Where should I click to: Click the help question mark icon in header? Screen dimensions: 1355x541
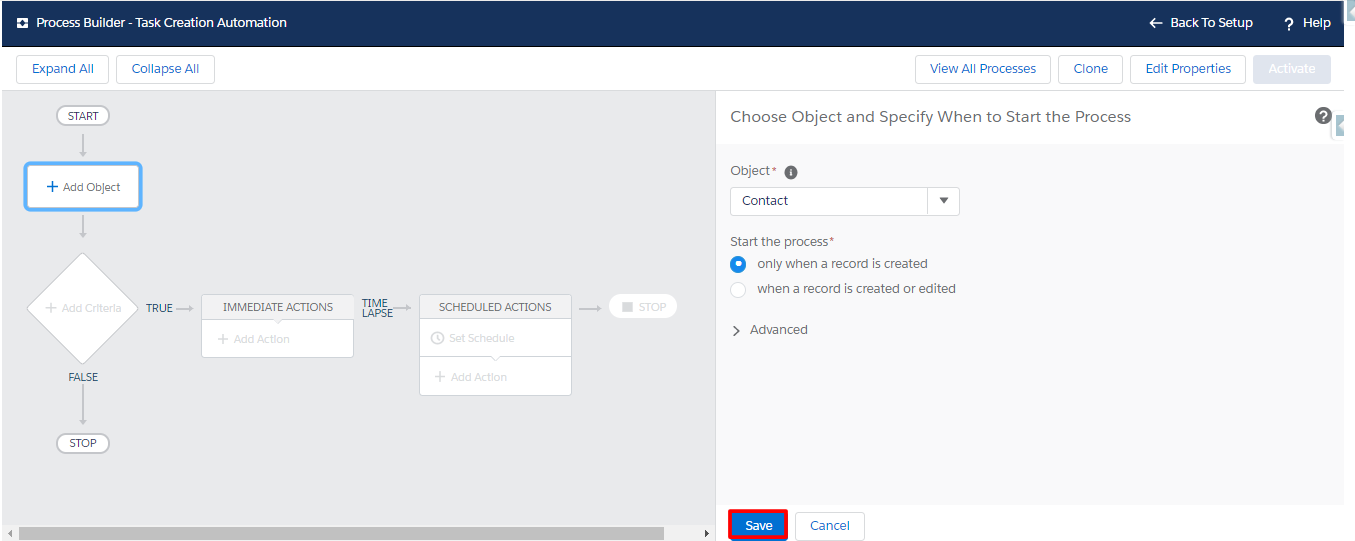(x=1289, y=23)
